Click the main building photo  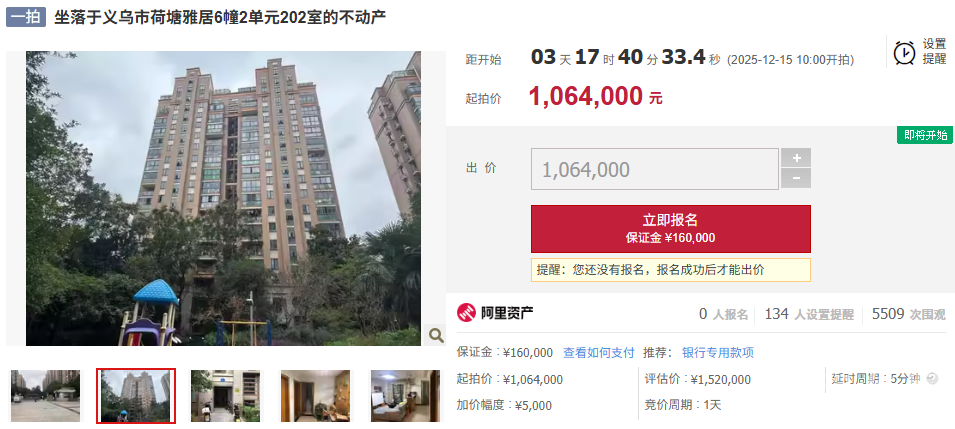coord(223,198)
